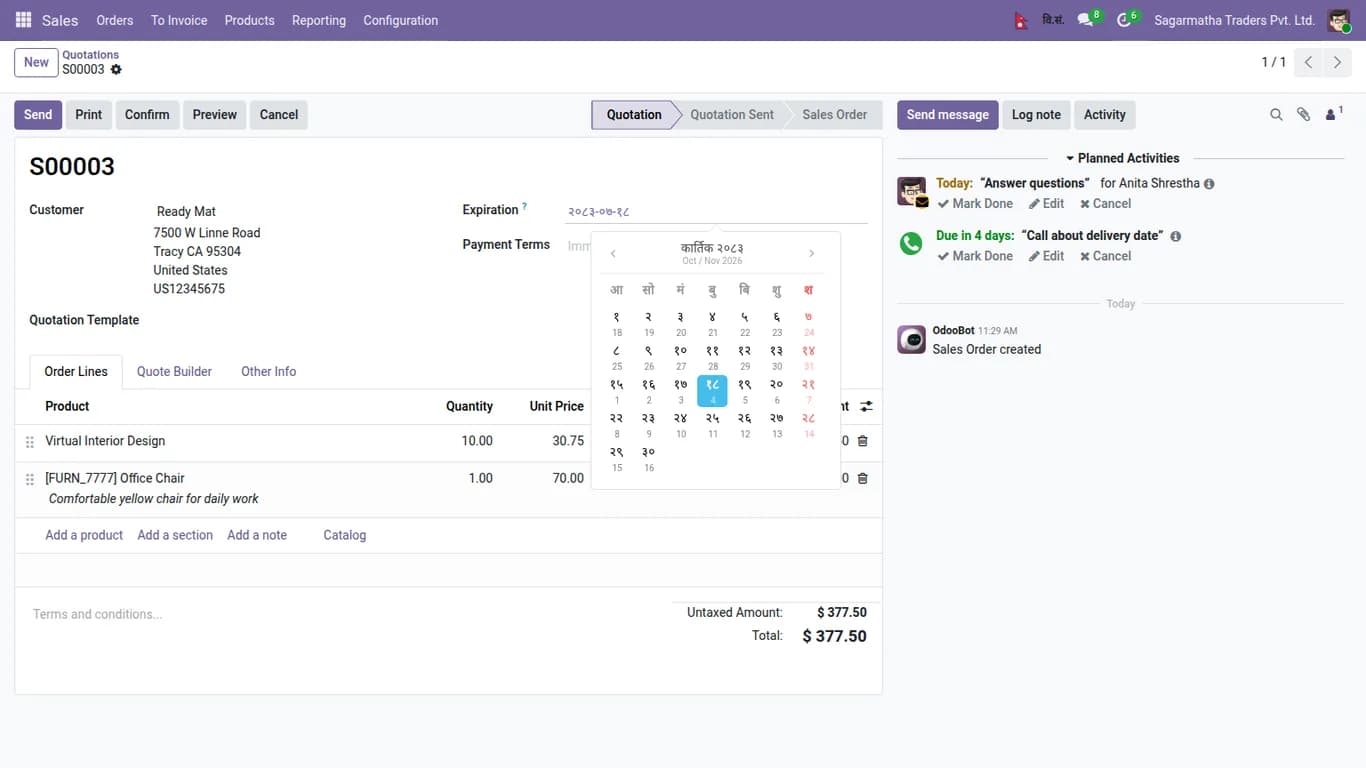Delete the Office Chair order line
This screenshot has width=1366, height=768.
tap(863, 478)
